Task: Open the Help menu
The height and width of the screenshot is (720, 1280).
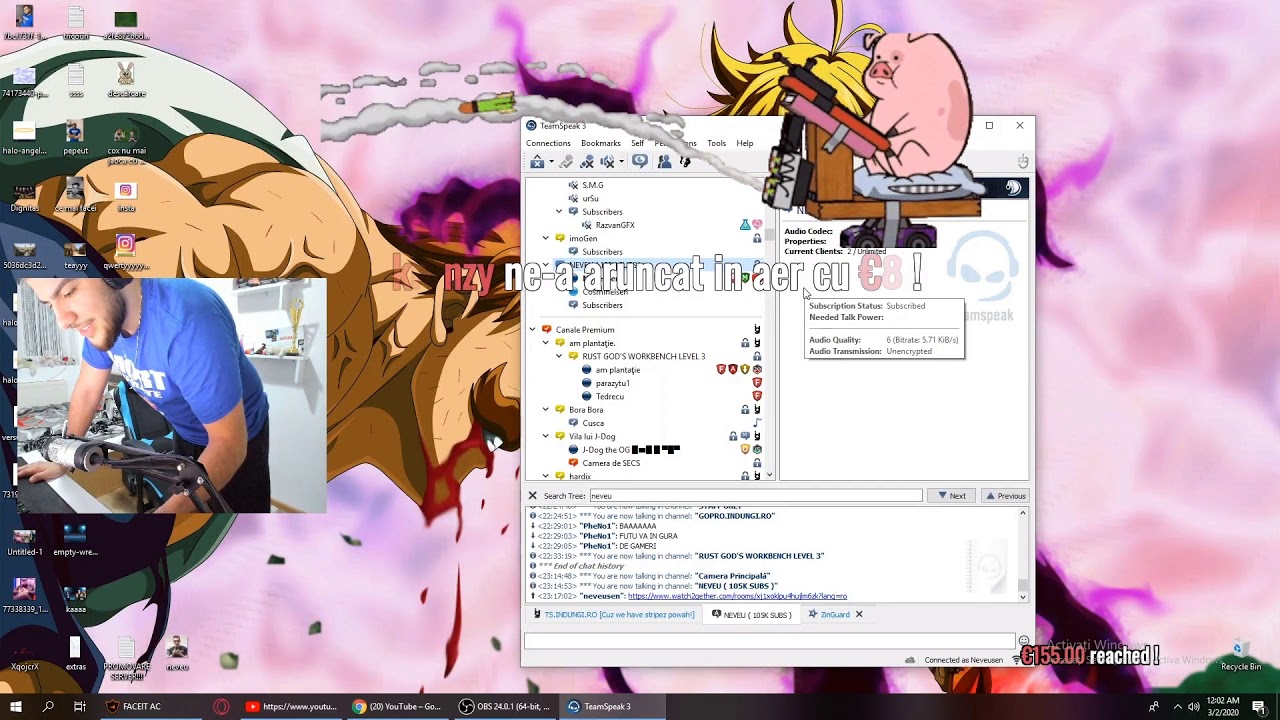Action: pos(745,143)
